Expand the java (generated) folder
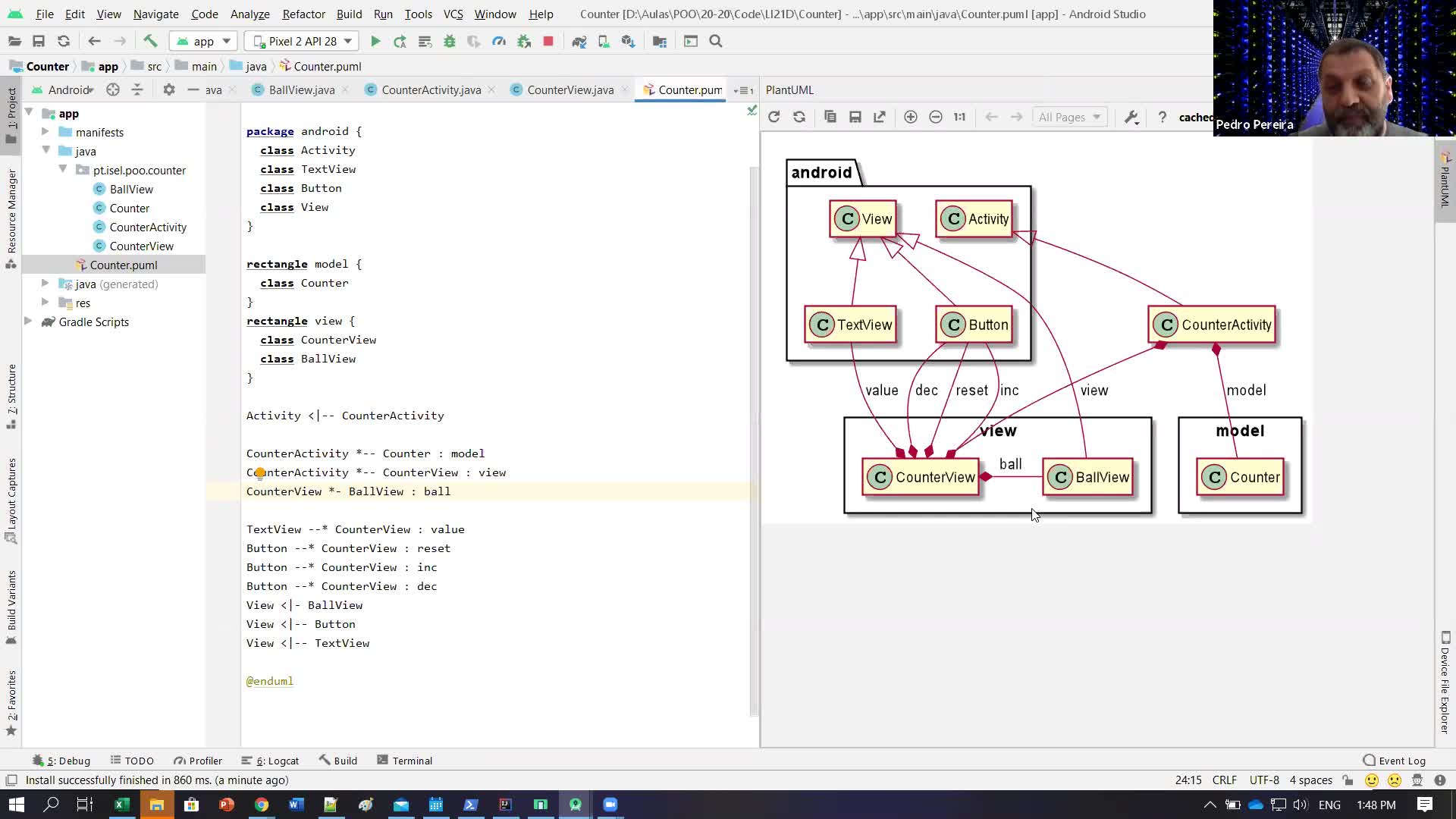Image resolution: width=1456 pixels, height=819 pixels. (x=45, y=284)
